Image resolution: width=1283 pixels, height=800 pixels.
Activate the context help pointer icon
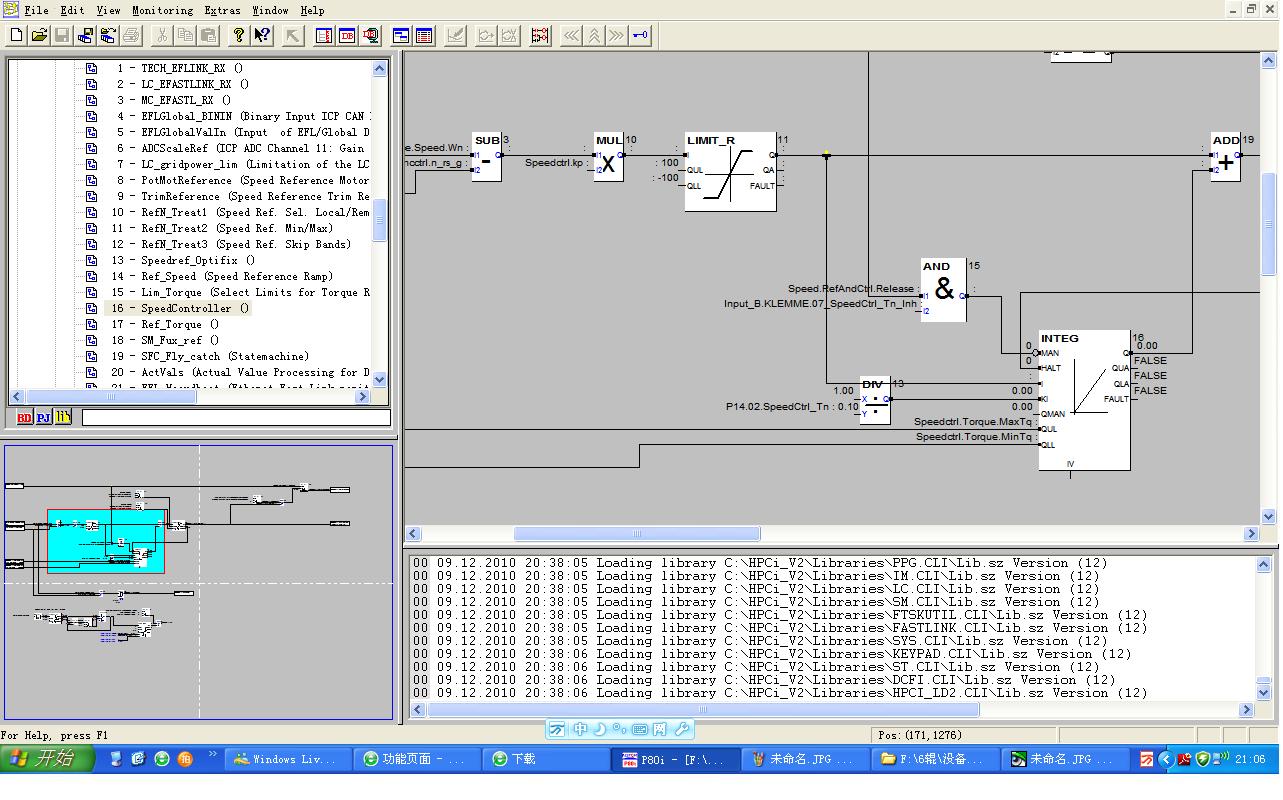[x=262, y=35]
